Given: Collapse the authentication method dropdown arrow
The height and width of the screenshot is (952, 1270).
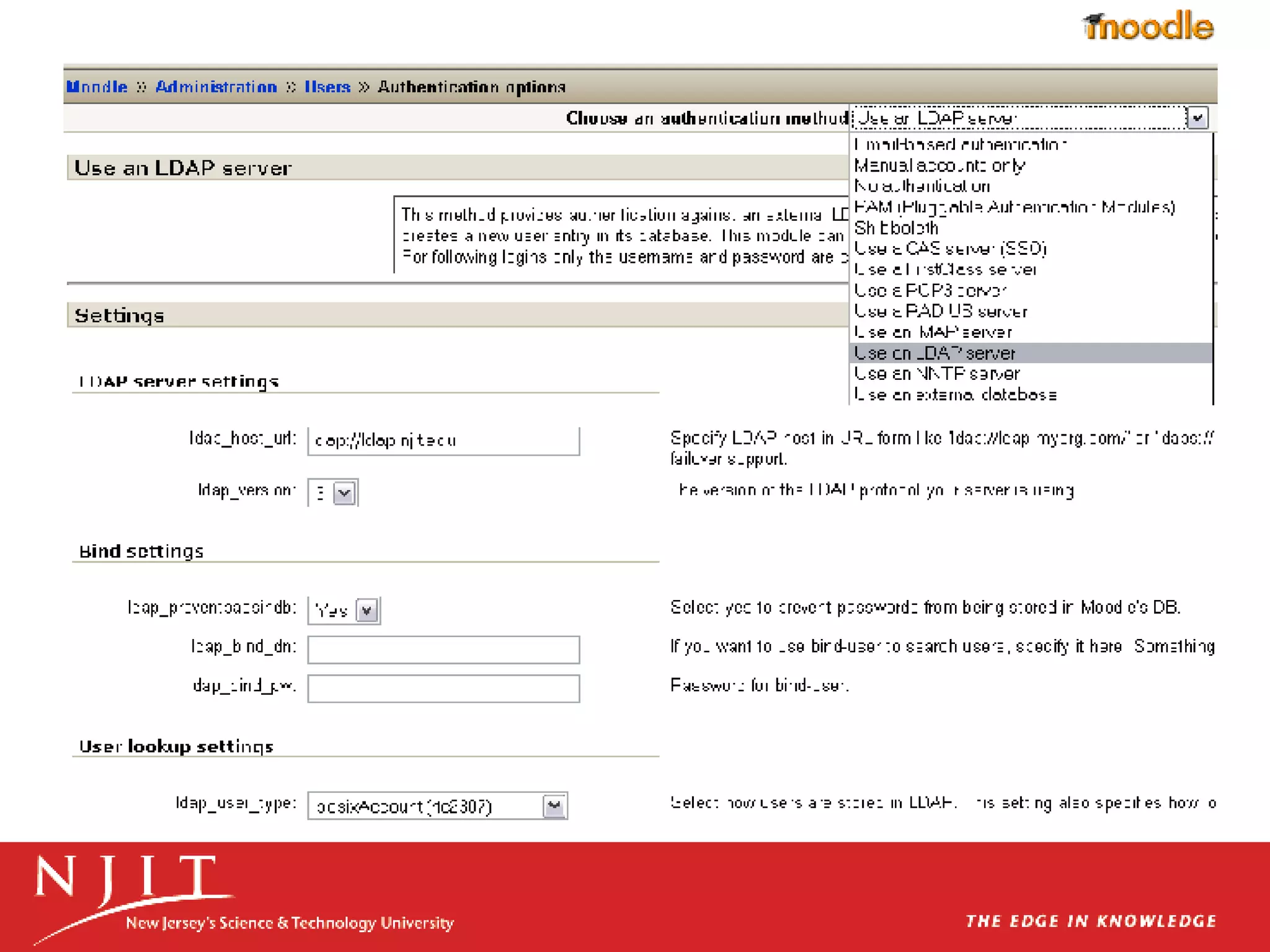Looking at the screenshot, I should 1197,118.
